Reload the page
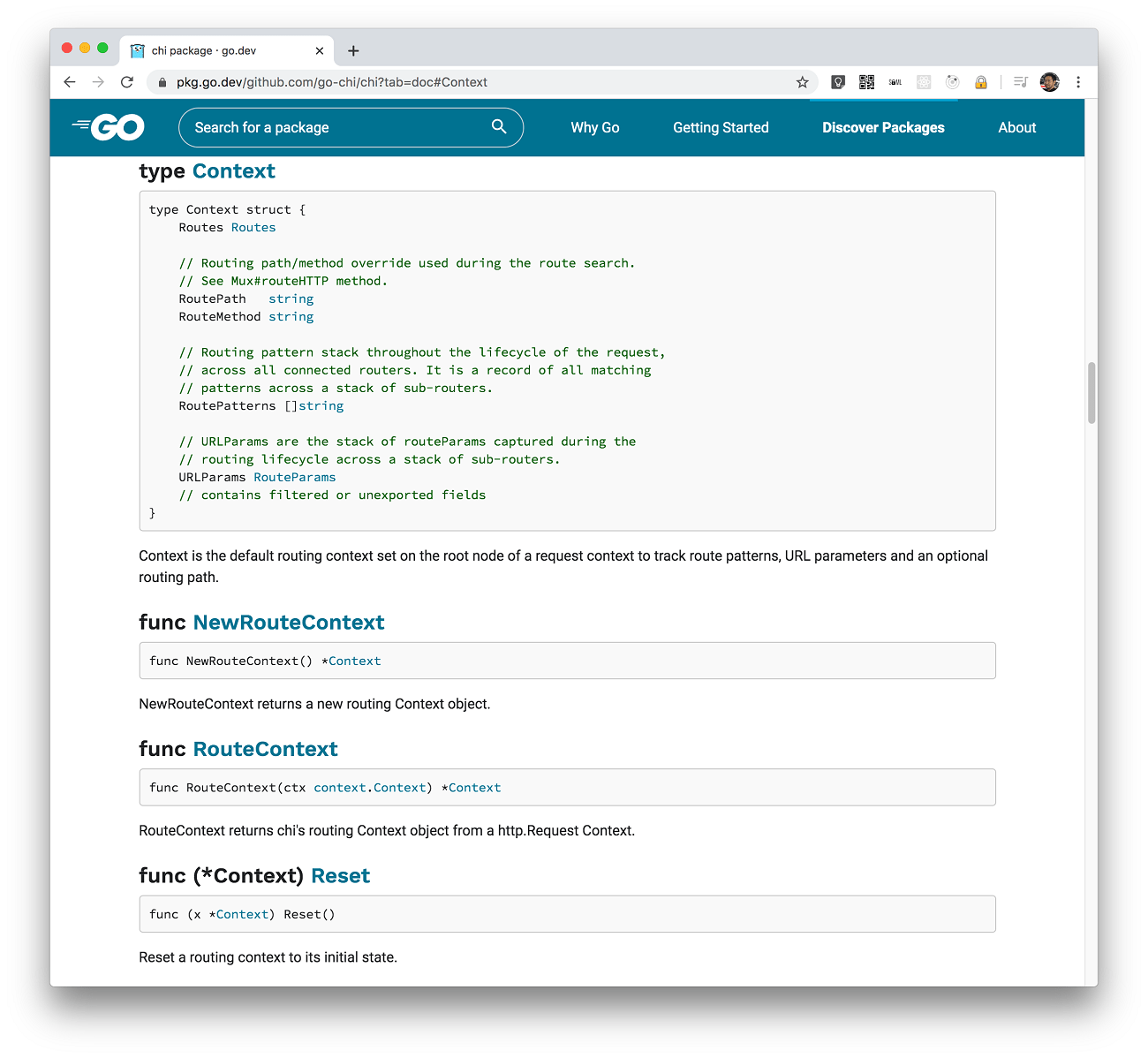The image size is (1148, 1058). (127, 82)
